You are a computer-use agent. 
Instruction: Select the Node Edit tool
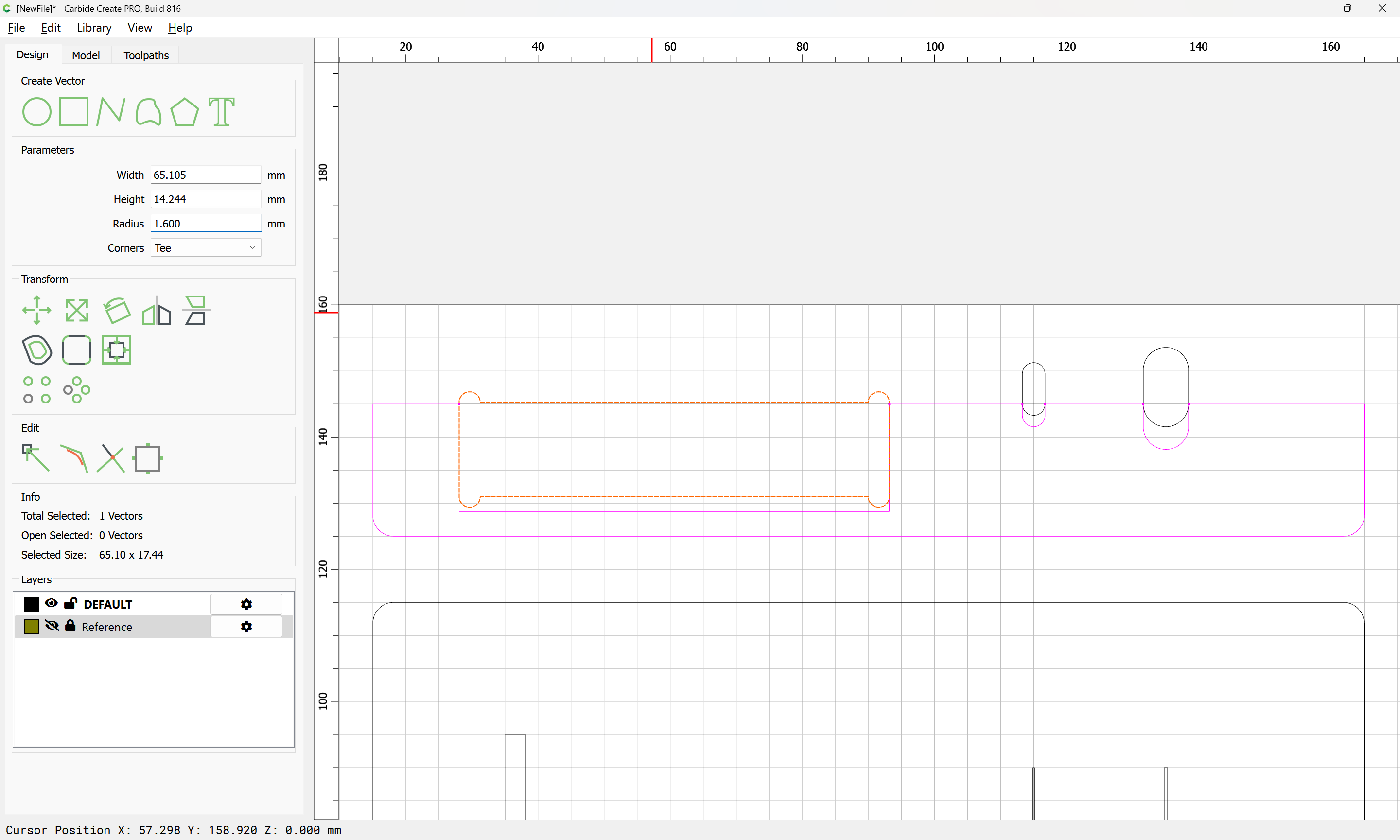(35, 458)
